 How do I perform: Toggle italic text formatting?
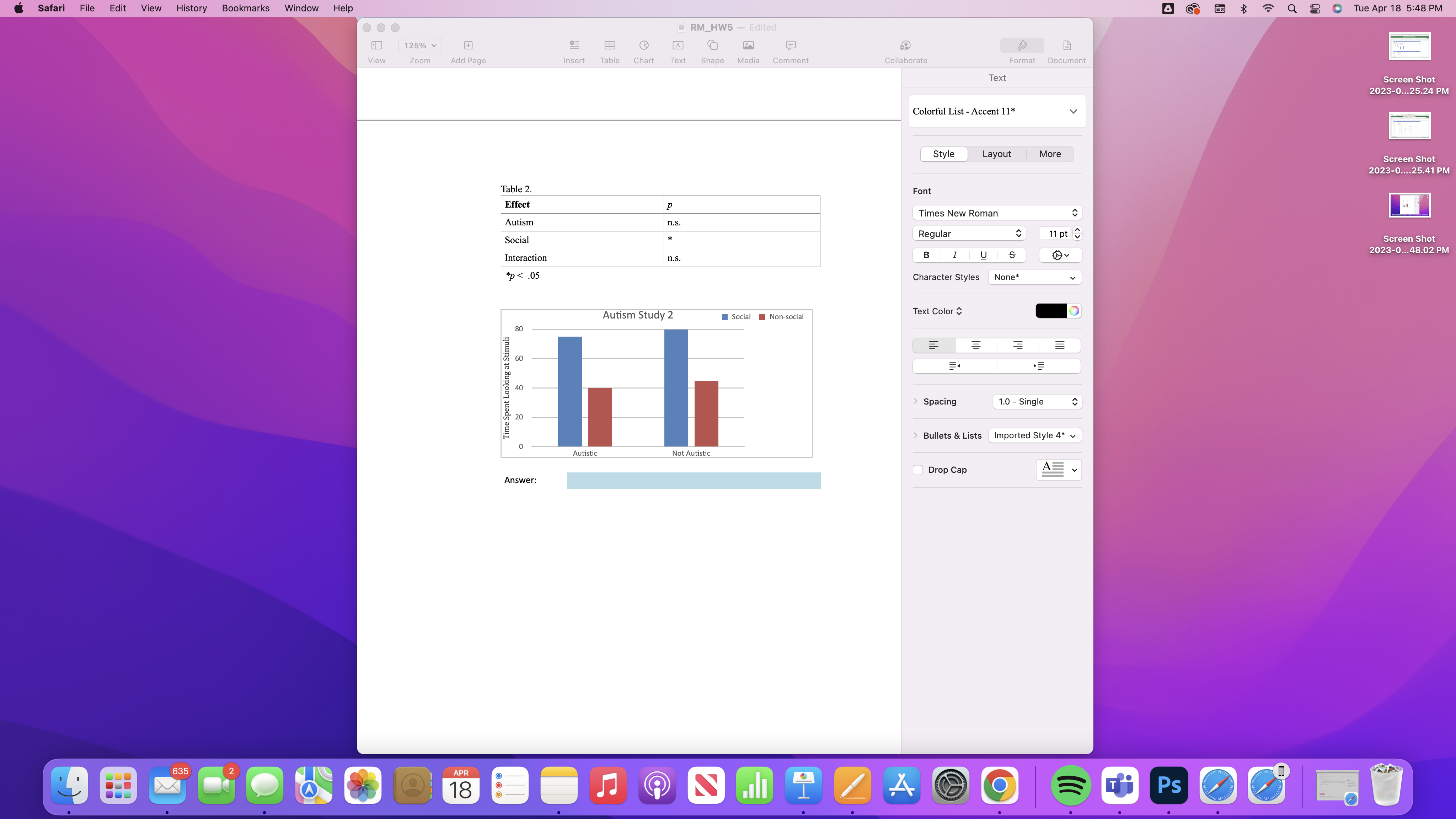(x=955, y=256)
